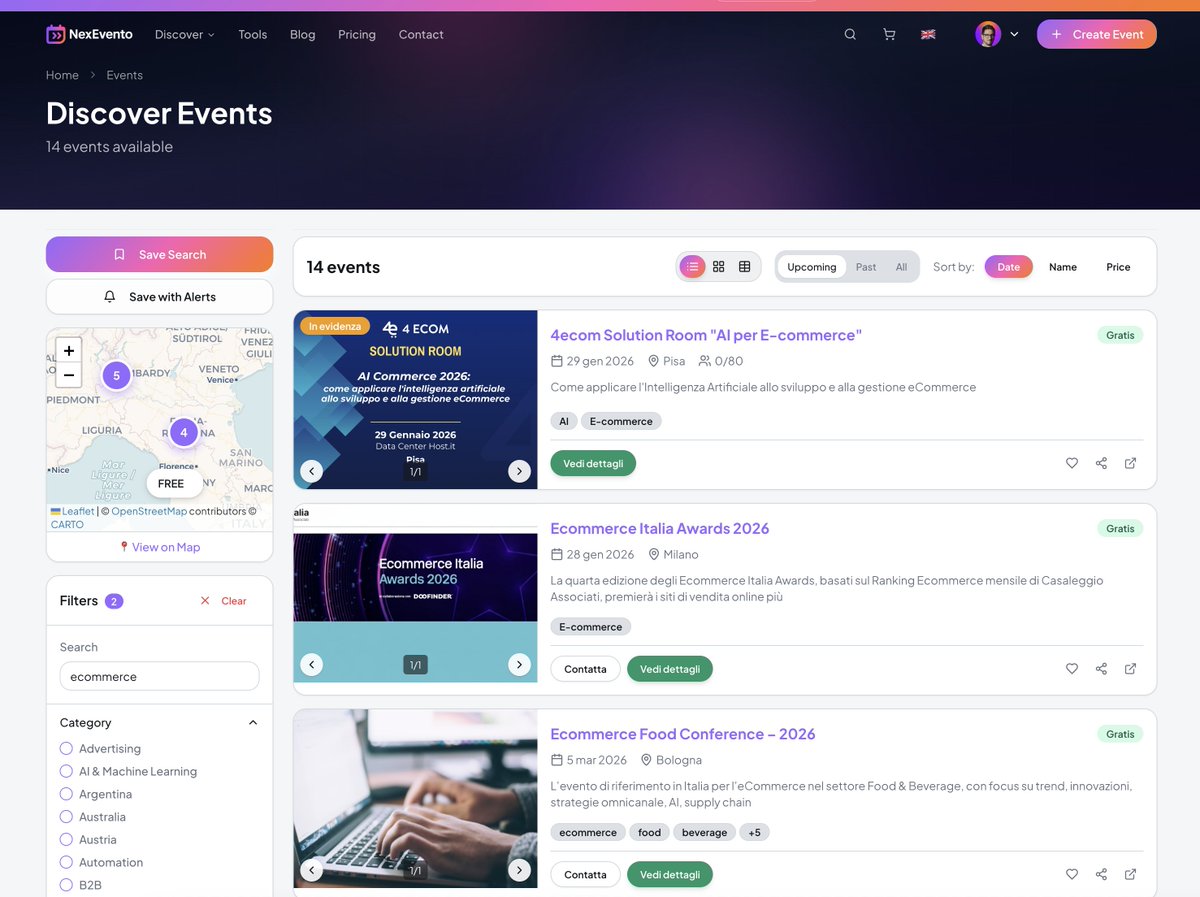Show Upcoming events tab
This screenshot has width=1200, height=897.
point(811,267)
